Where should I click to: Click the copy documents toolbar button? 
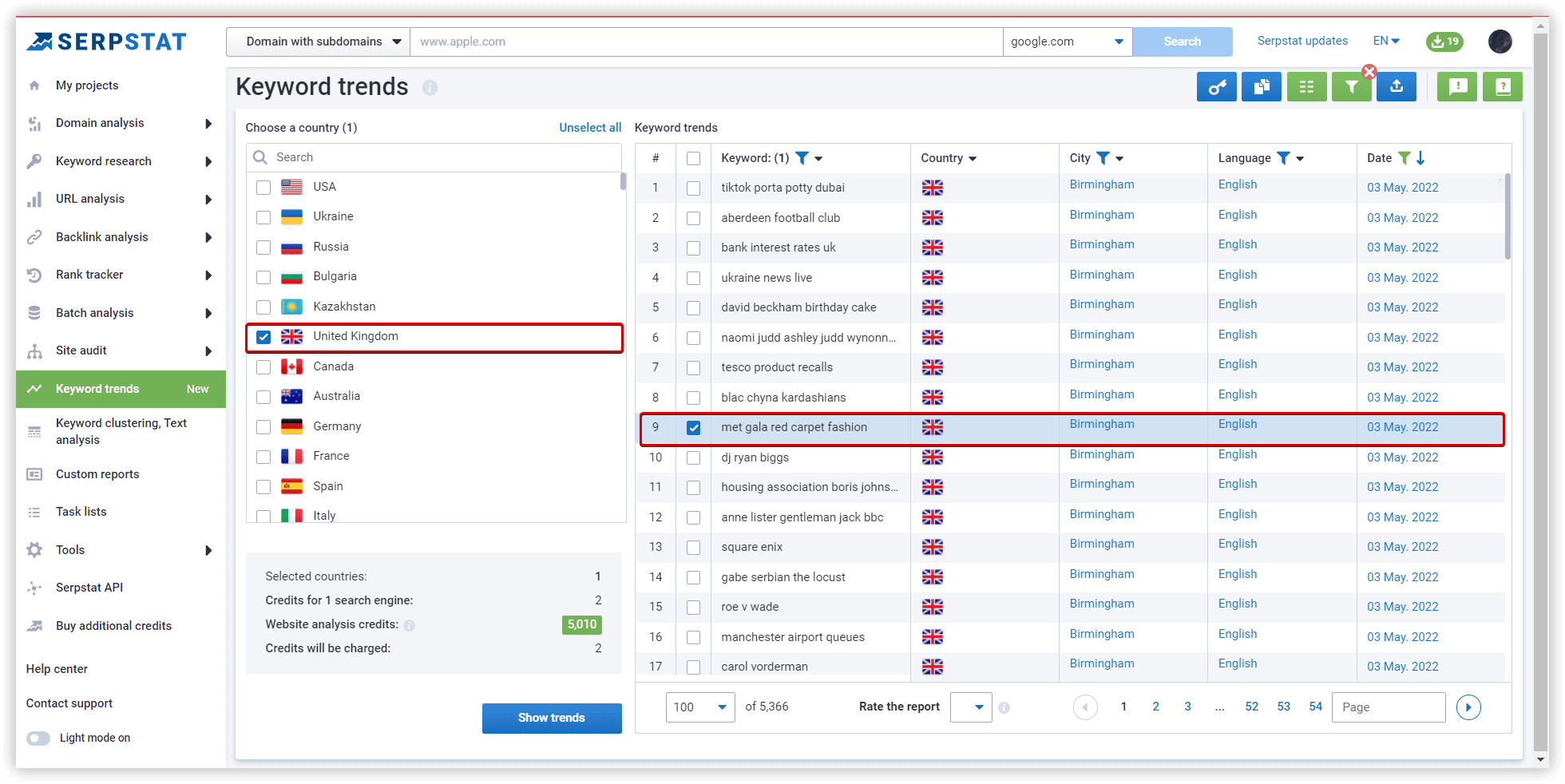tap(1262, 87)
